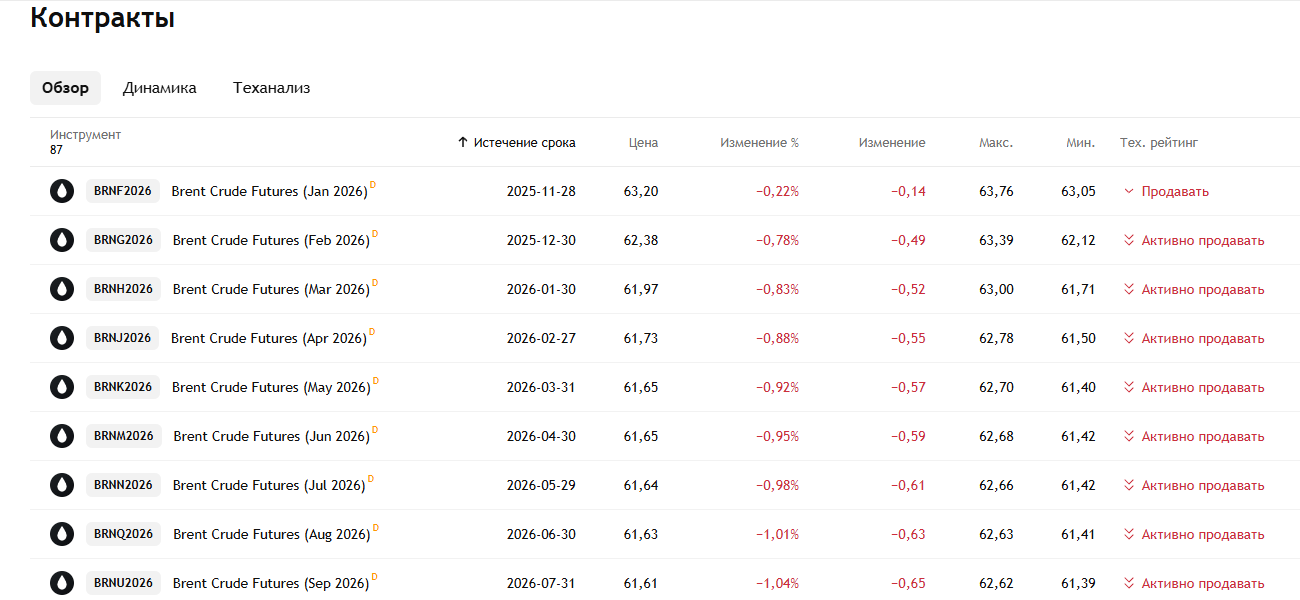
Task: Click the Продавать rating for Jan 2026
Action: tap(1174, 192)
